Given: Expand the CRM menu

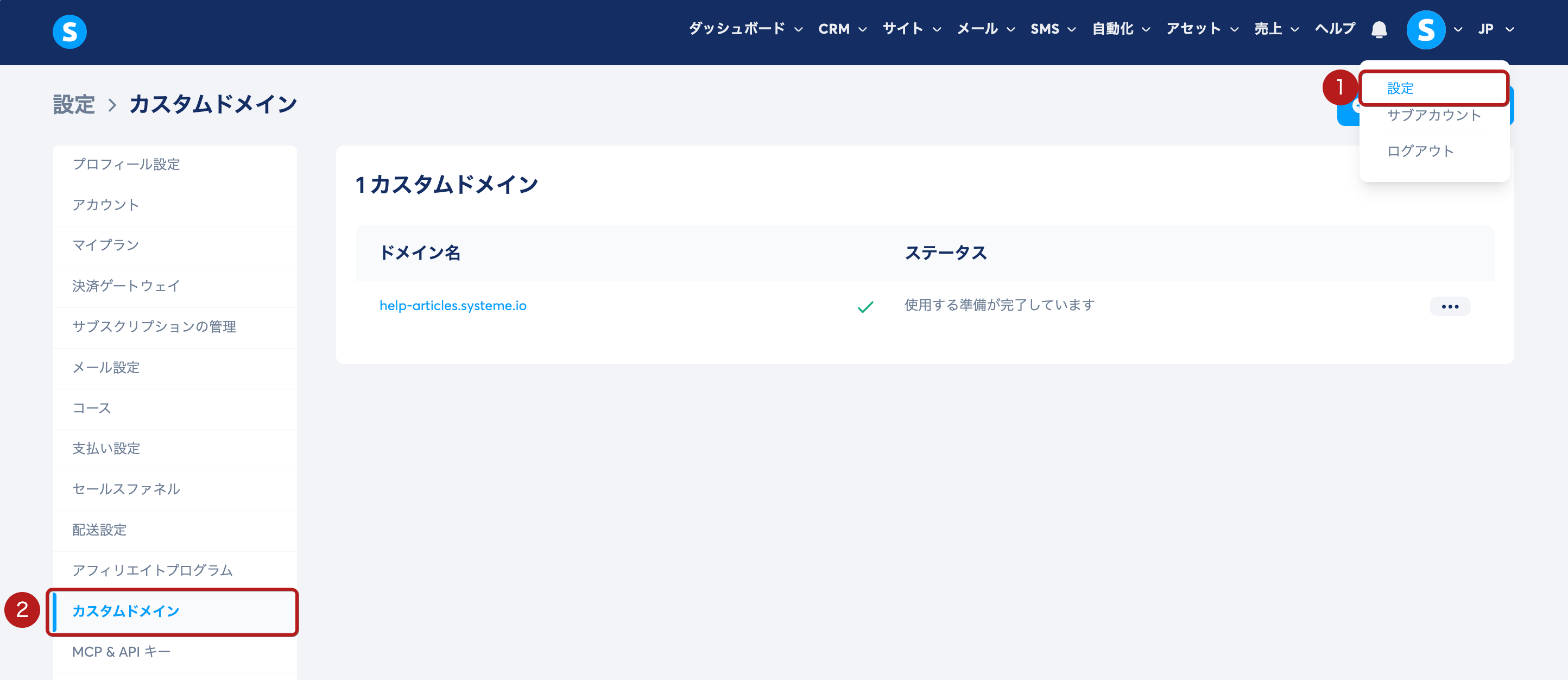Looking at the screenshot, I should [842, 29].
